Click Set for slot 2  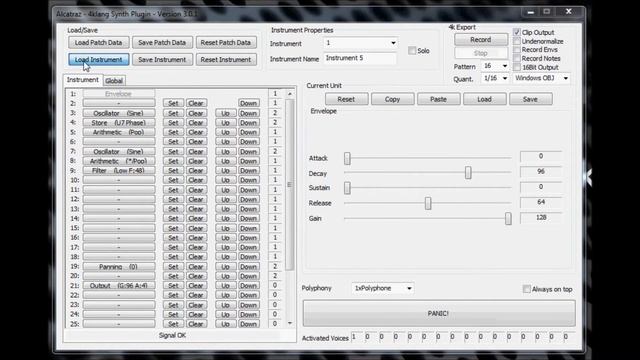click(x=173, y=103)
